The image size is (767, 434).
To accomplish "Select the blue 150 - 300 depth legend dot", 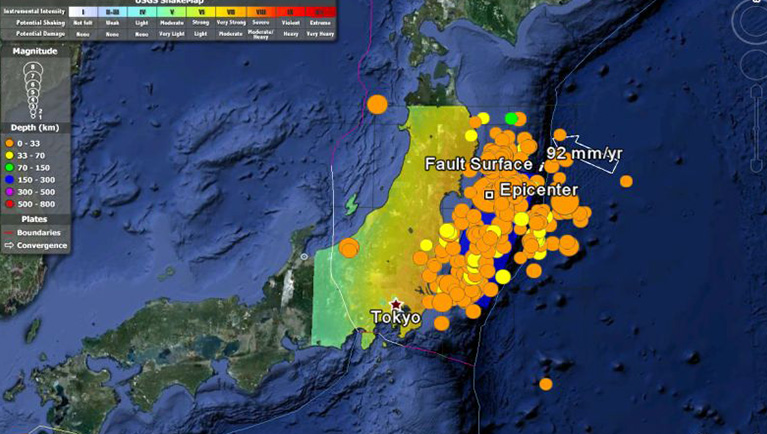I will [10, 178].
